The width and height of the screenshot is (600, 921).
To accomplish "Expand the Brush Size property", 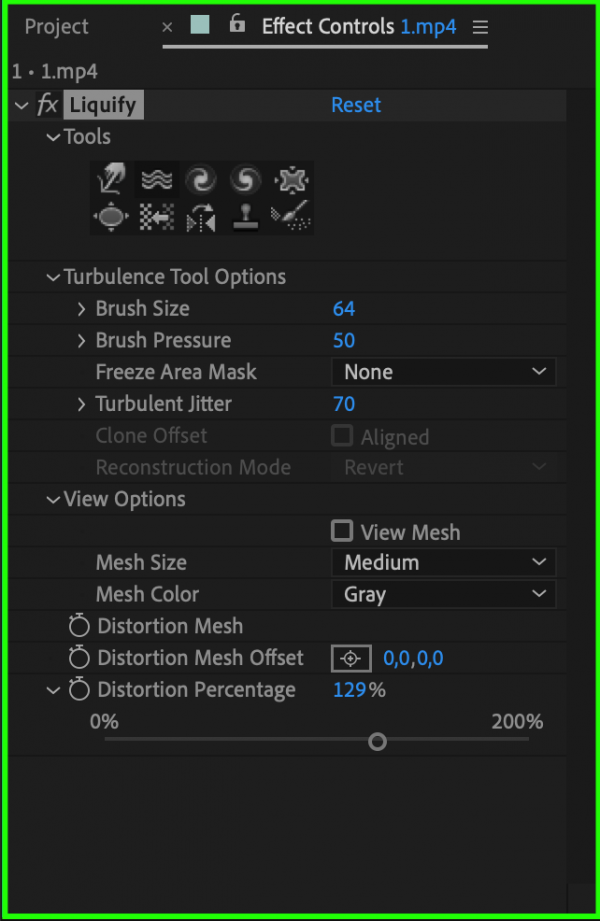I will 81,308.
